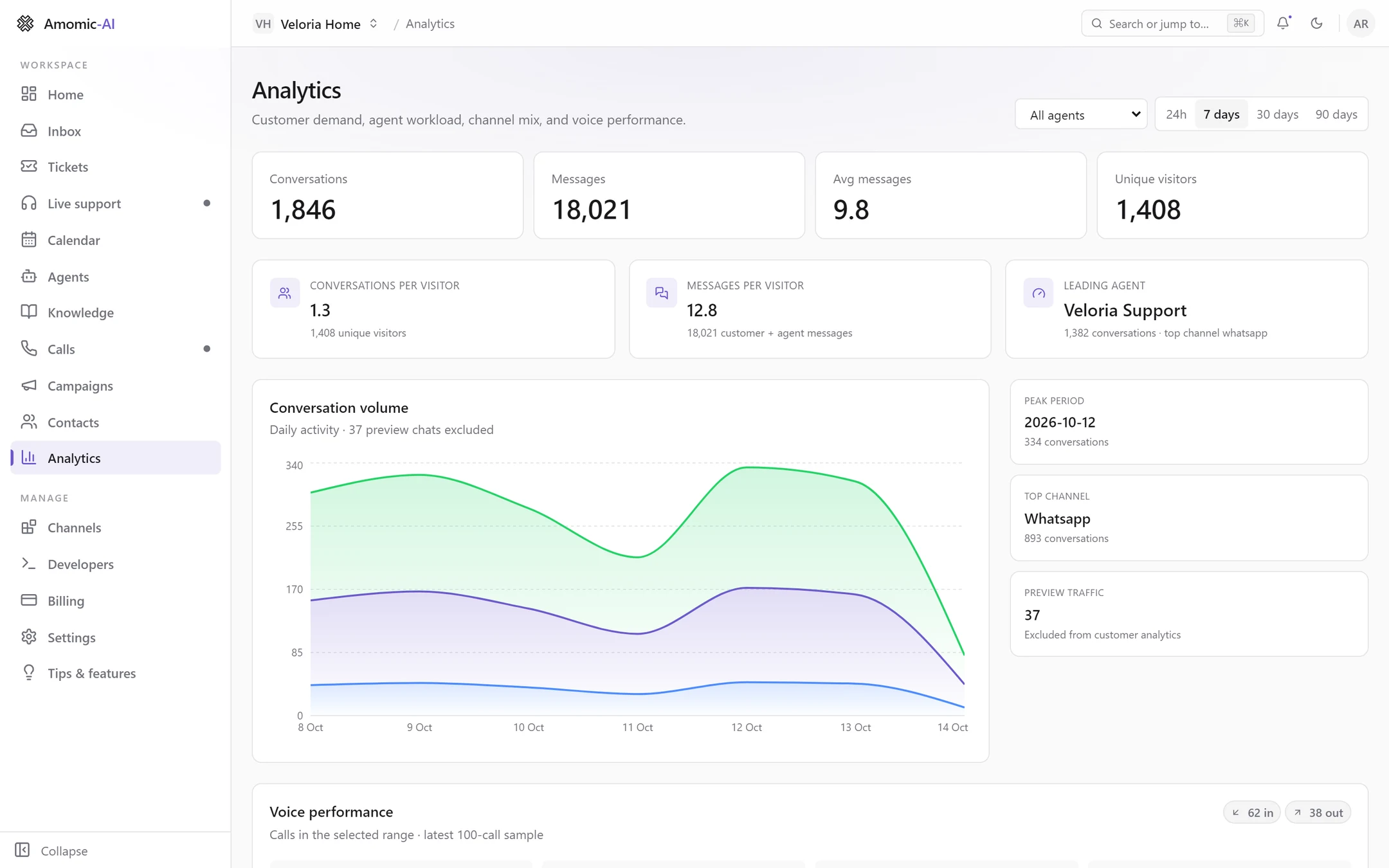Viewport: 1389px width, 868px height.
Task: Click the 62 in calls badge
Action: [x=1252, y=813]
